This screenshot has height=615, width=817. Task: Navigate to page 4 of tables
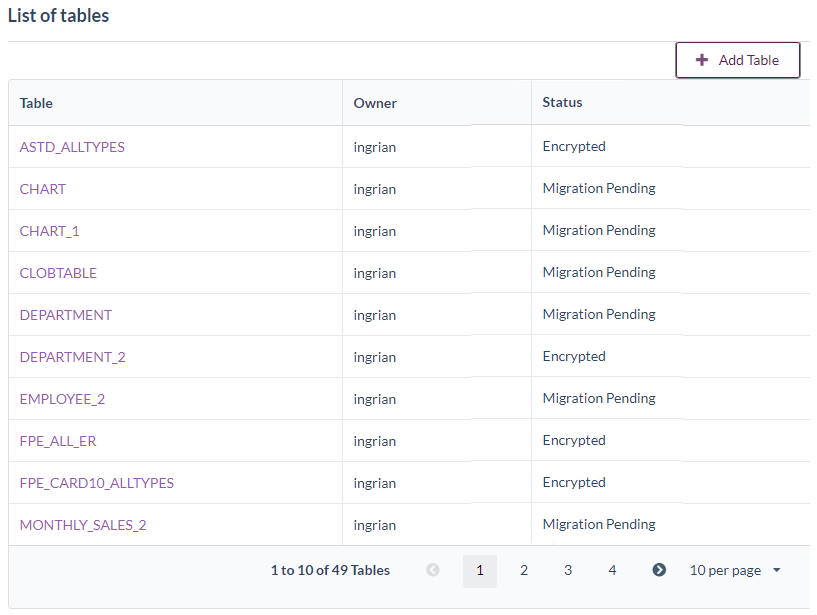612,570
